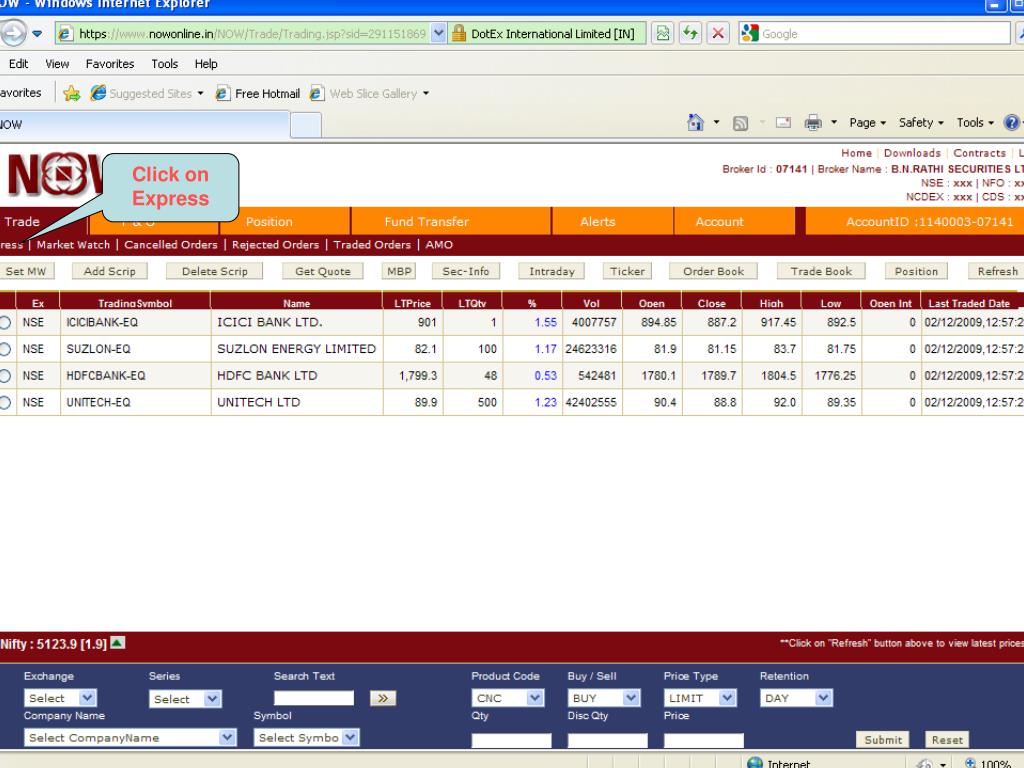This screenshot has width=1024, height=768.
Task: Open the Favorites menu
Action: coord(110,64)
